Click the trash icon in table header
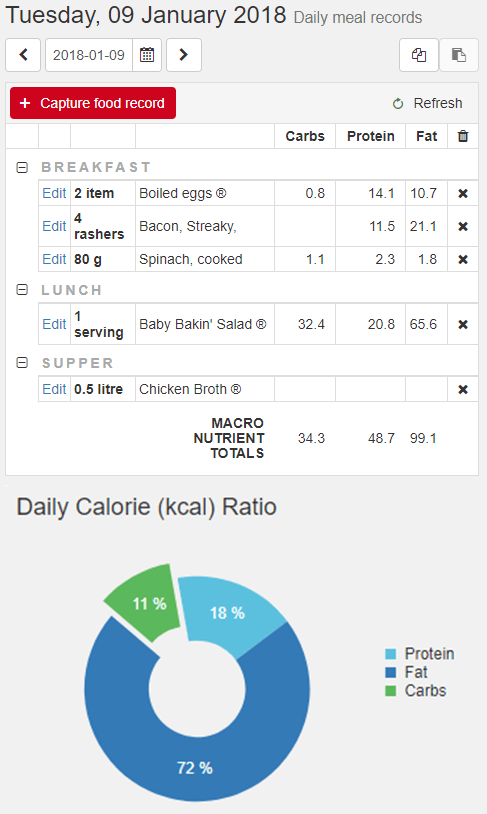The image size is (487, 814). (463, 136)
